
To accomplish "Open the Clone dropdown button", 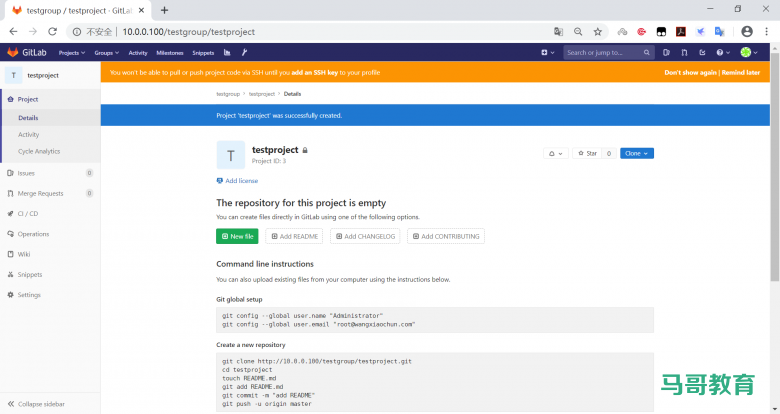I will tap(637, 153).
